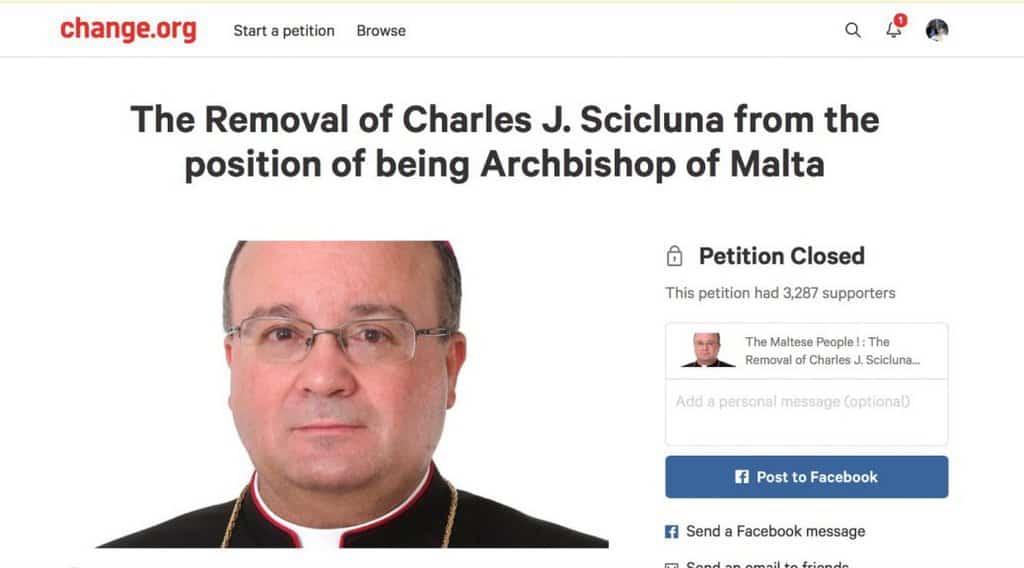The width and height of the screenshot is (1024, 568).
Task: Open the notifications bell
Action: [x=894, y=30]
